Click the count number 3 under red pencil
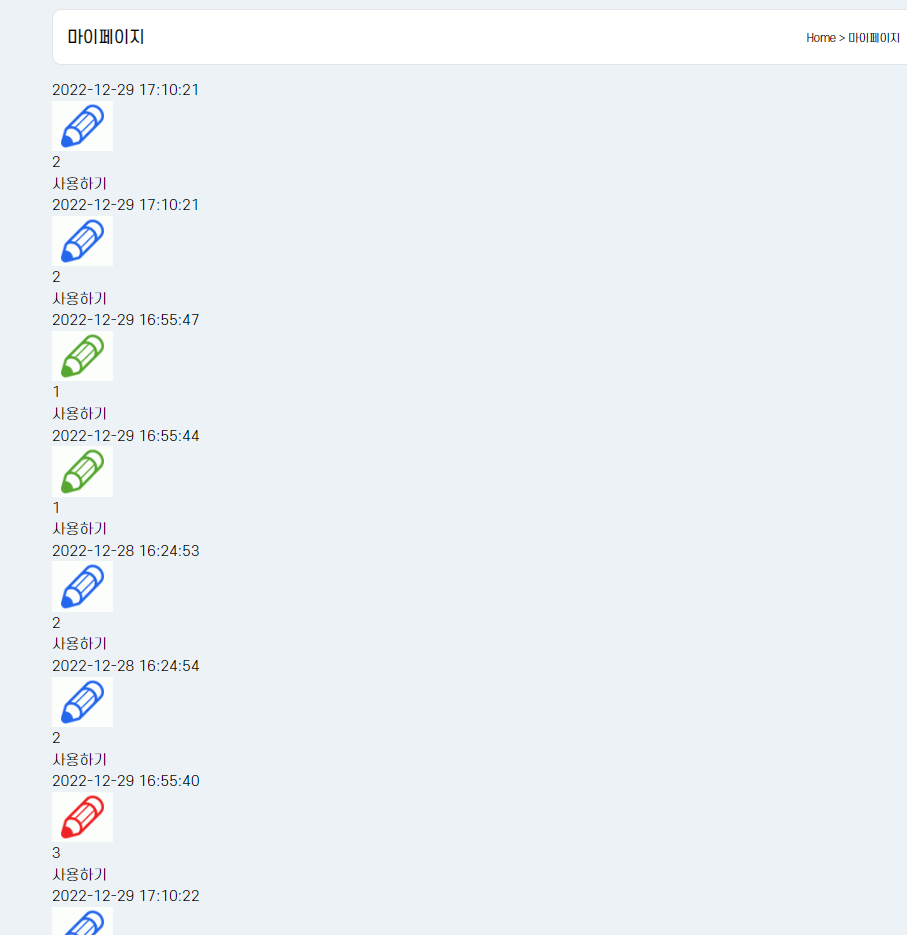 (56, 853)
